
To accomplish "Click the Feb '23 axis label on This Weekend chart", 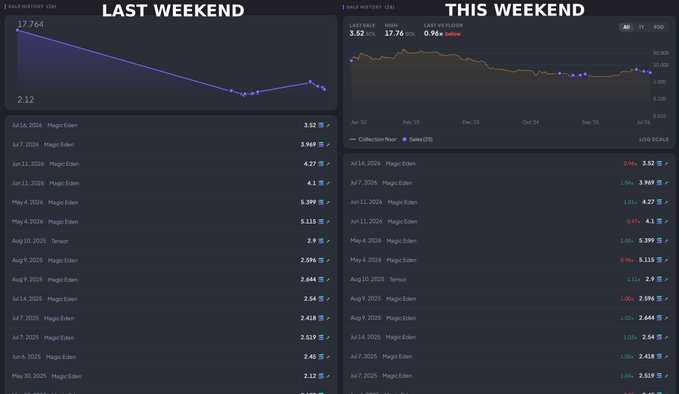I will [411, 123].
